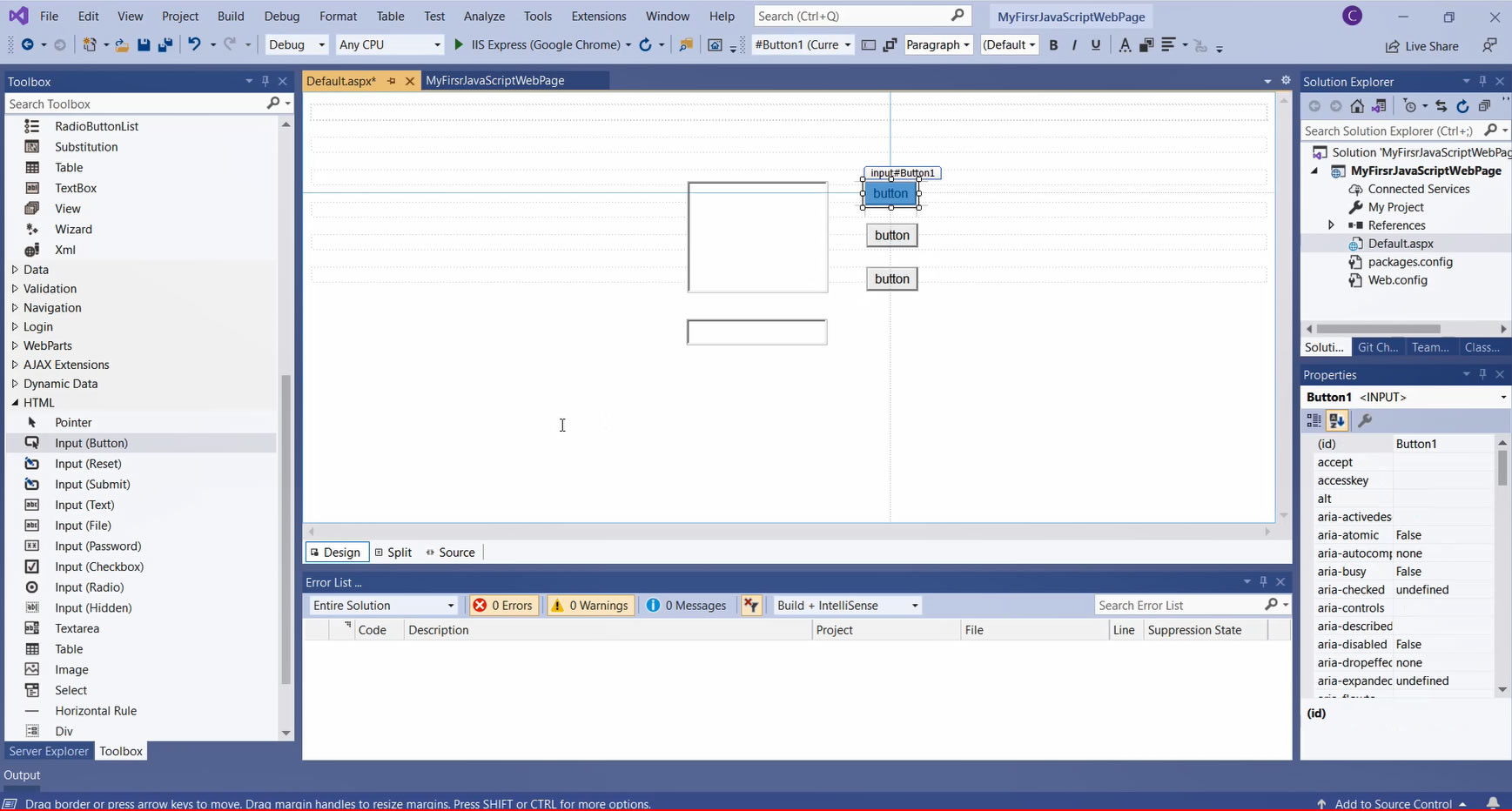This screenshot has height=811, width=1512.
Task: Click the Save All toolbar icon
Action: click(x=165, y=45)
